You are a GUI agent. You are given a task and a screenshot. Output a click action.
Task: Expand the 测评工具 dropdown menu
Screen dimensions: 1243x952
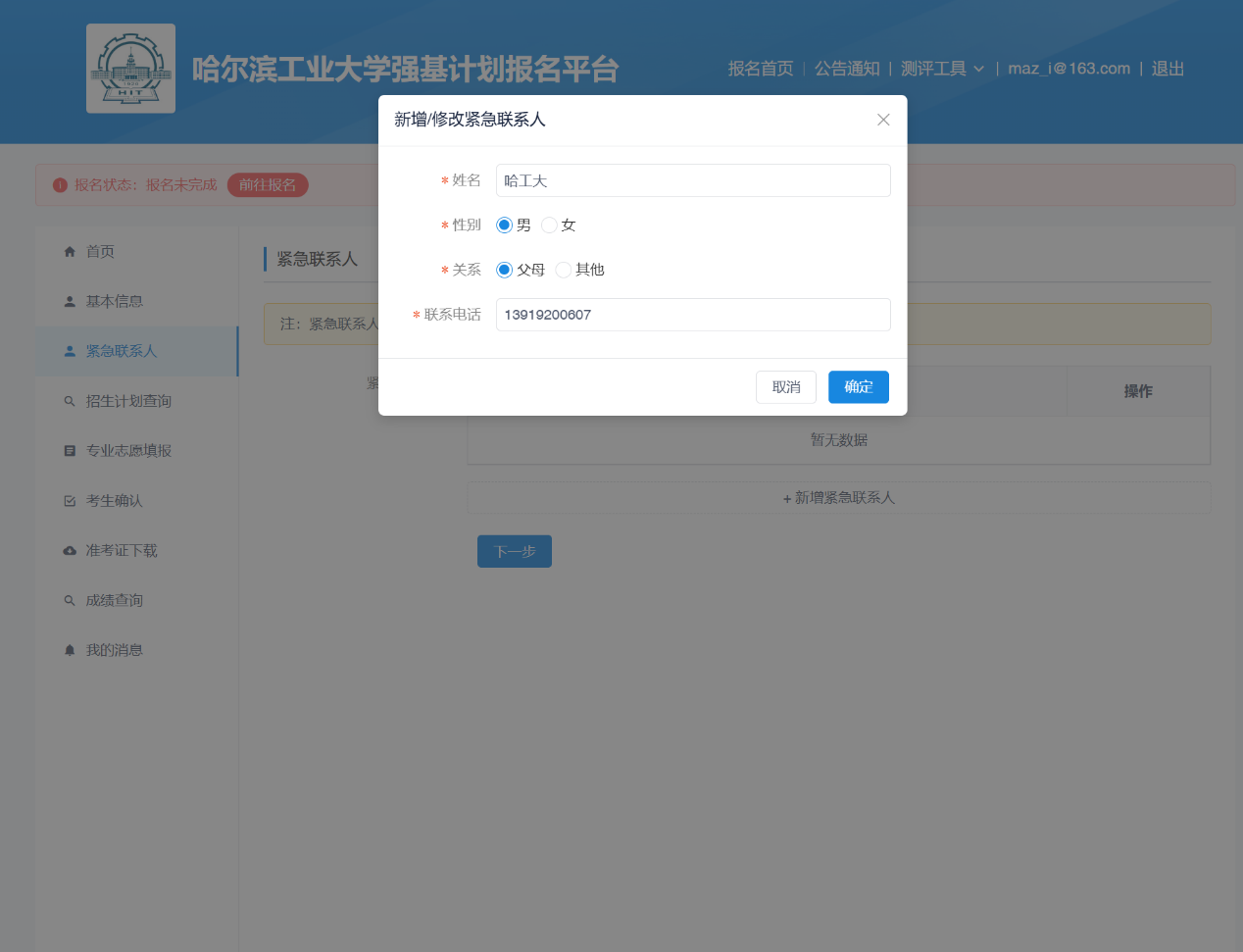pyautogui.click(x=942, y=69)
